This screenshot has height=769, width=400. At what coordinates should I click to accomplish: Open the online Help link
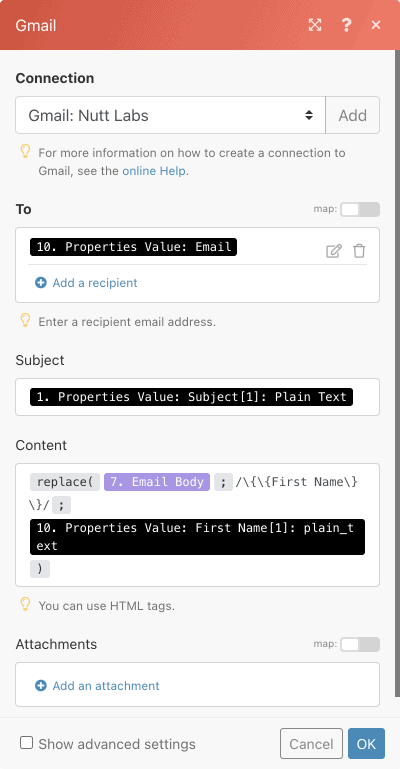154,171
